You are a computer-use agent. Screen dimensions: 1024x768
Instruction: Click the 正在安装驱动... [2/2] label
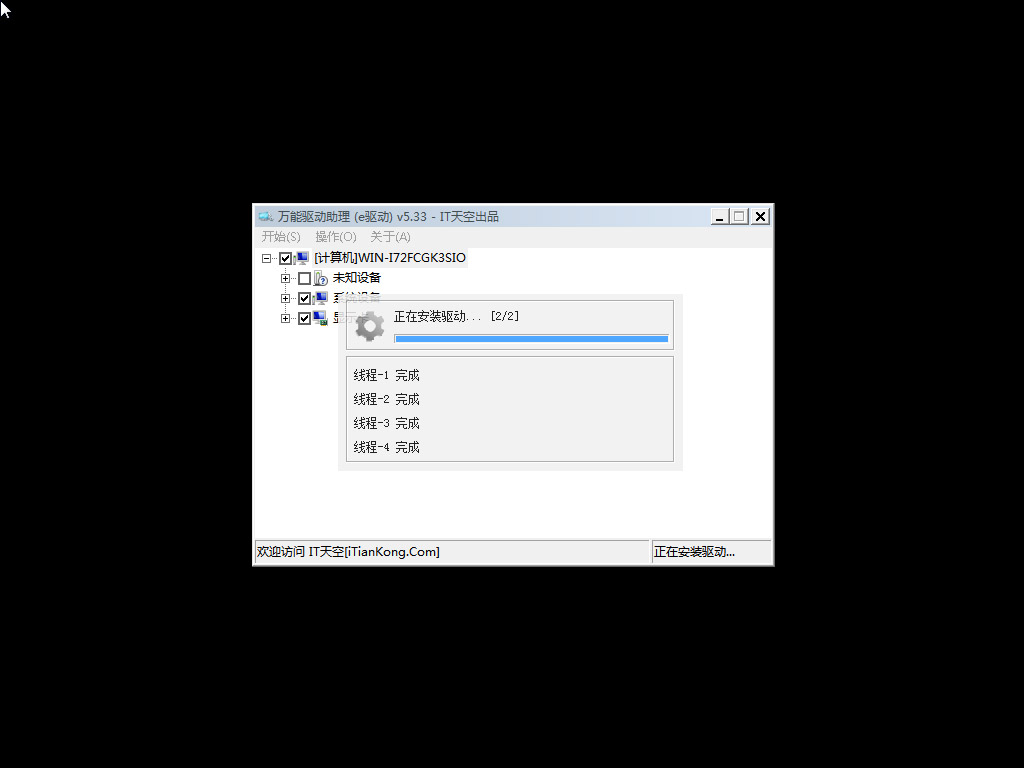pyautogui.click(x=456, y=316)
